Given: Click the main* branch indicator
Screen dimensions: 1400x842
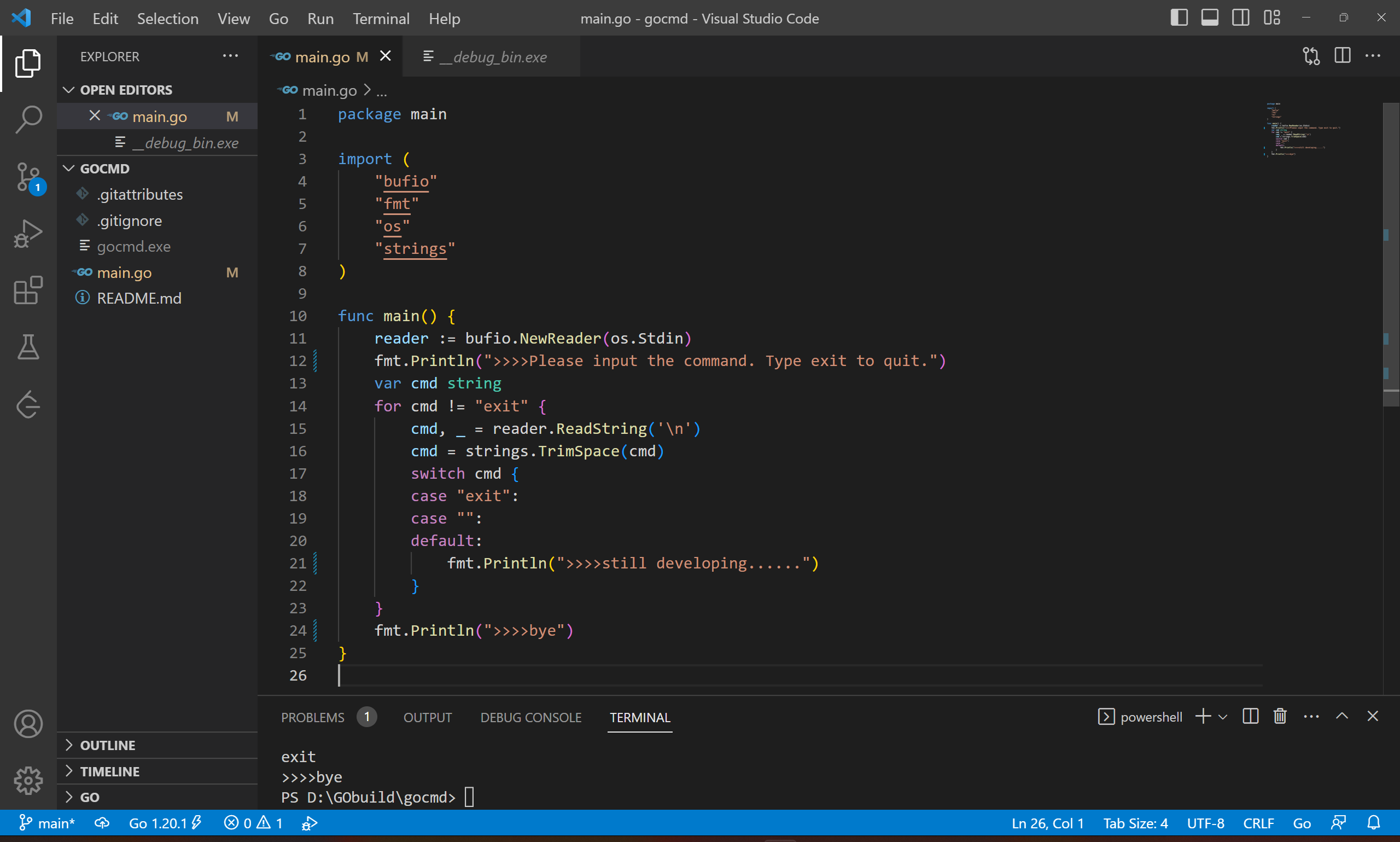Looking at the screenshot, I should click(47, 823).
